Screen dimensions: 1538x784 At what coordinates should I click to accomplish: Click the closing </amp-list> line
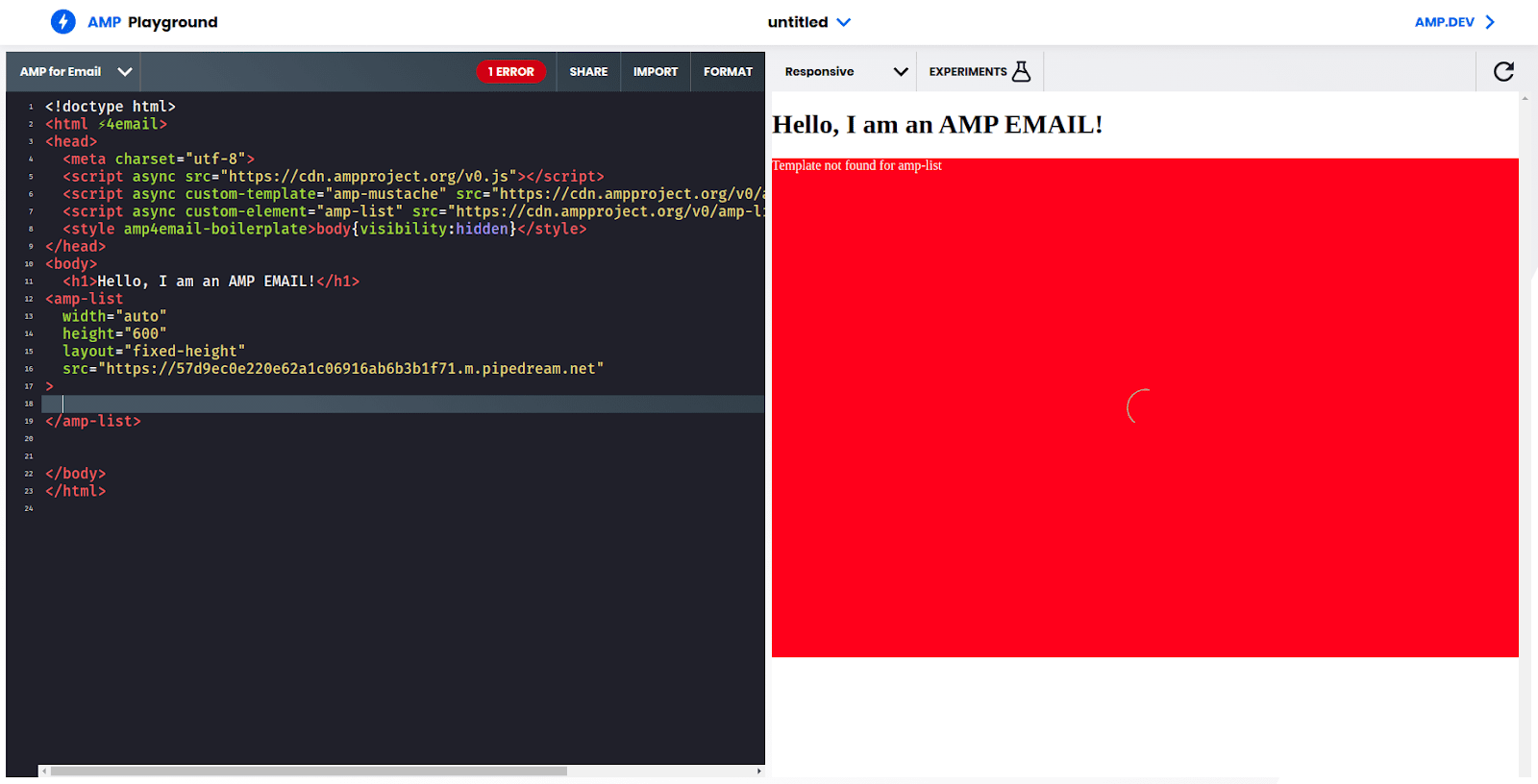pos(93,421)
